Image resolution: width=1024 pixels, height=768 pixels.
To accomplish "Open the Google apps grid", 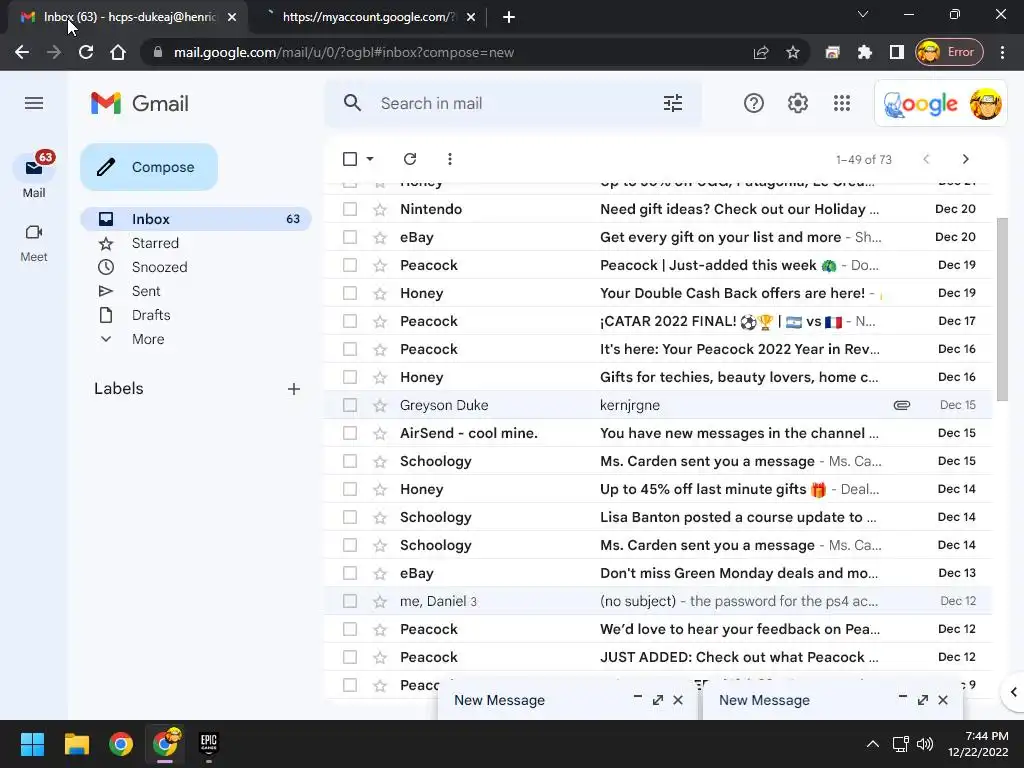I will (x=842, y=103).
